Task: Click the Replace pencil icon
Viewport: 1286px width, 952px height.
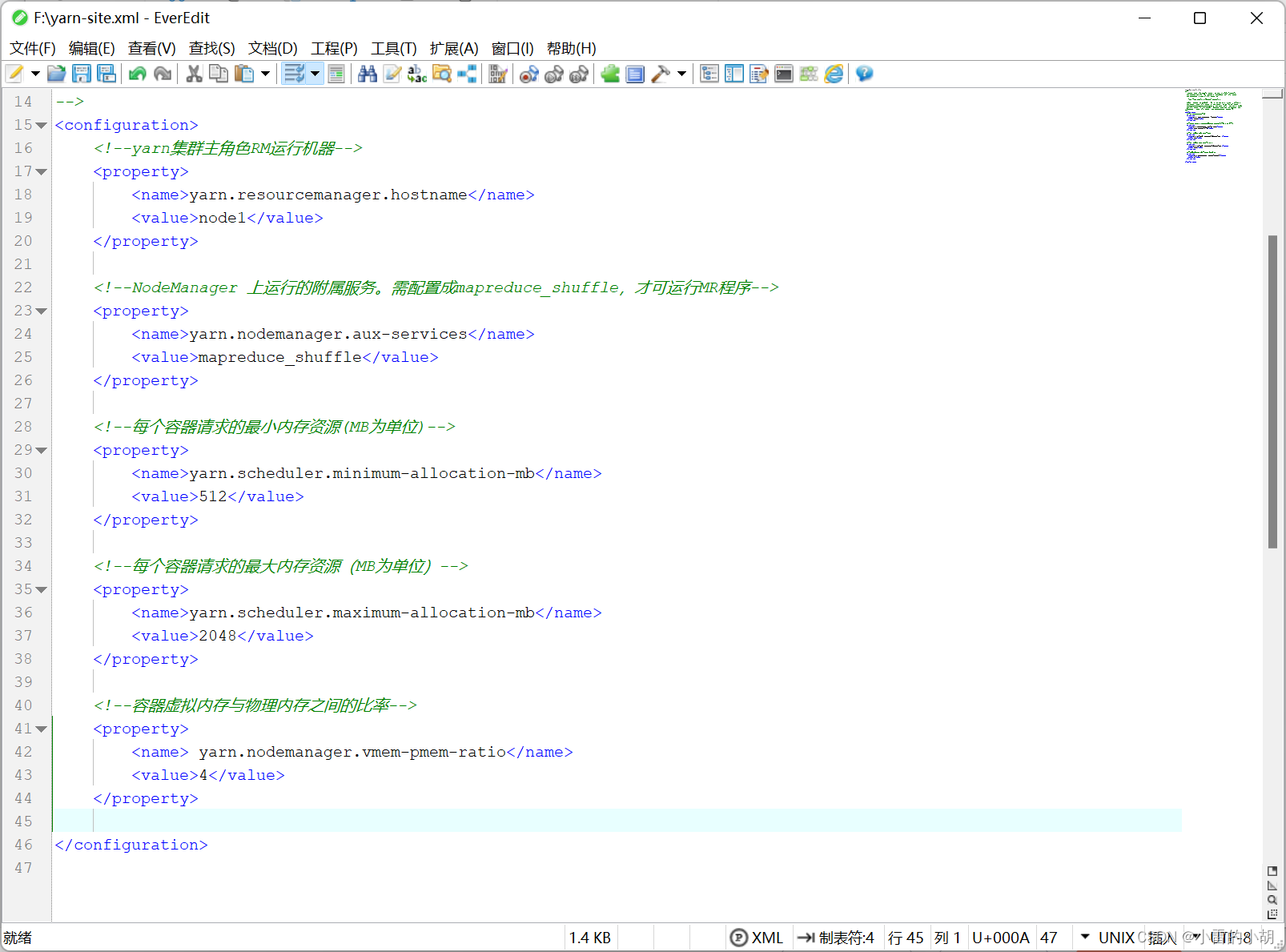Action: pyautogui.click(x=392, y=74)
